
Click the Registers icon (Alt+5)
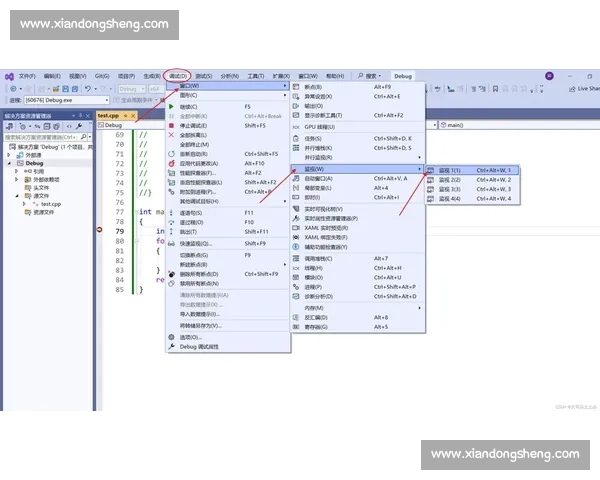pos(296,327)
